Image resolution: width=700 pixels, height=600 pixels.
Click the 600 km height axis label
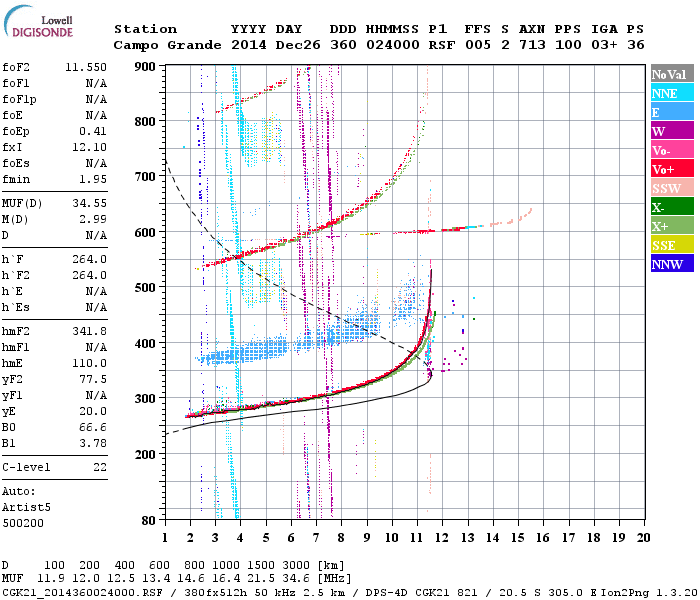coord(145,233)
